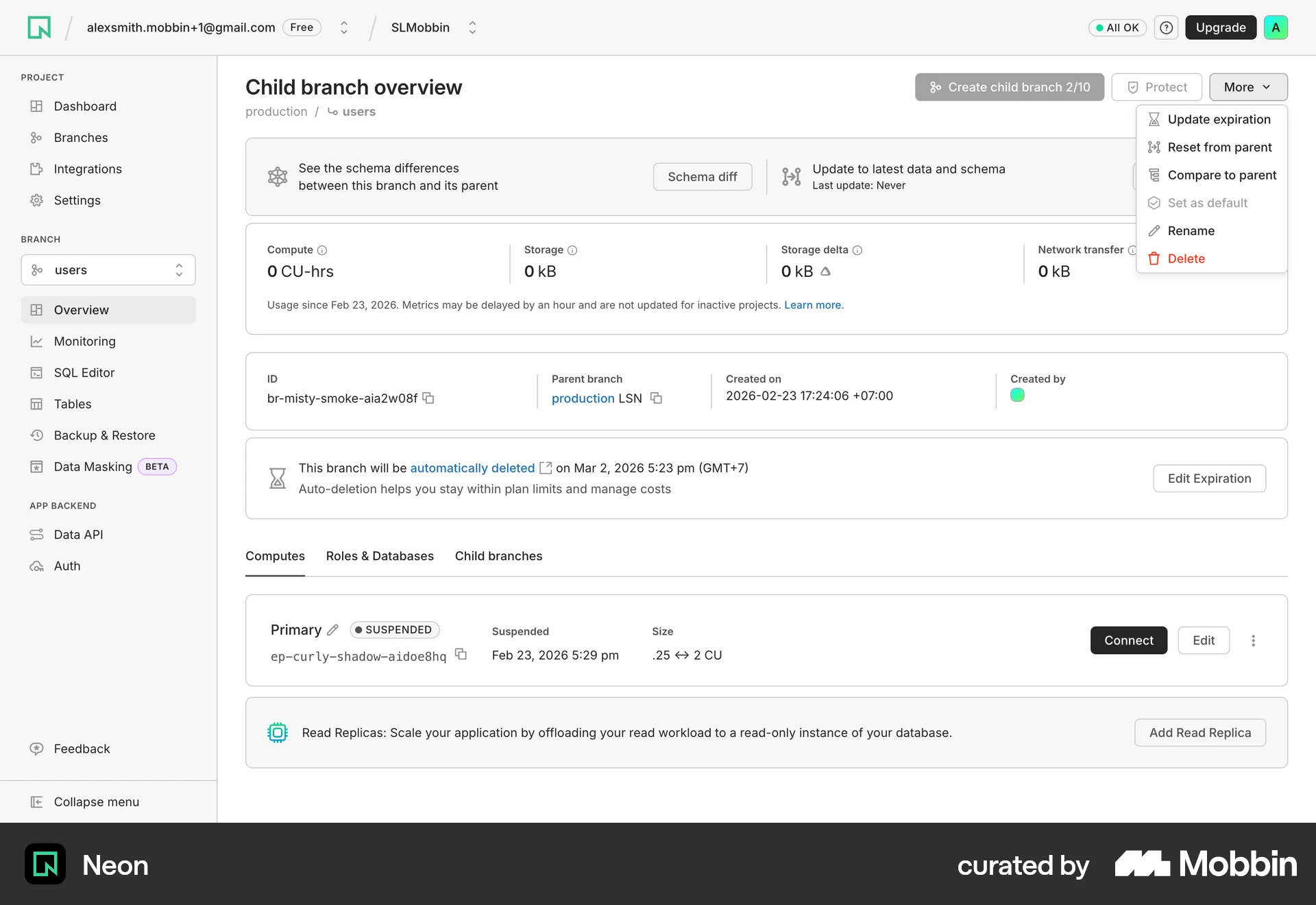The width and height of the screenshot is (1316, 905).
Task: Click the Tables icon in sidebar
Action: point(37,405)
